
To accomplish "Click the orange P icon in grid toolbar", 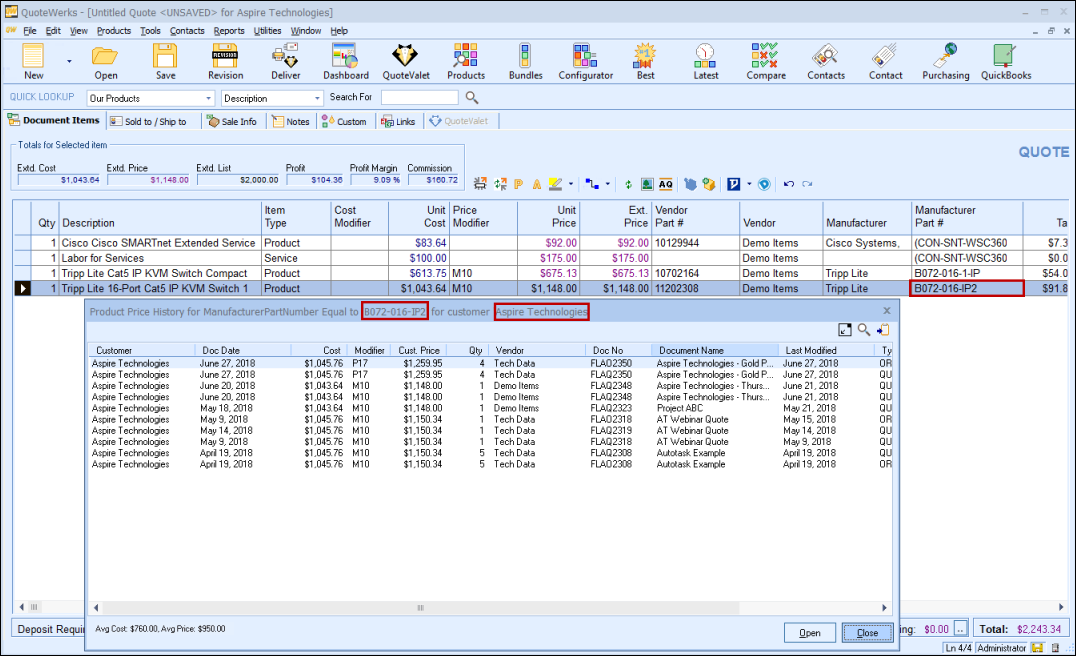I will click(x=518, y=184).
